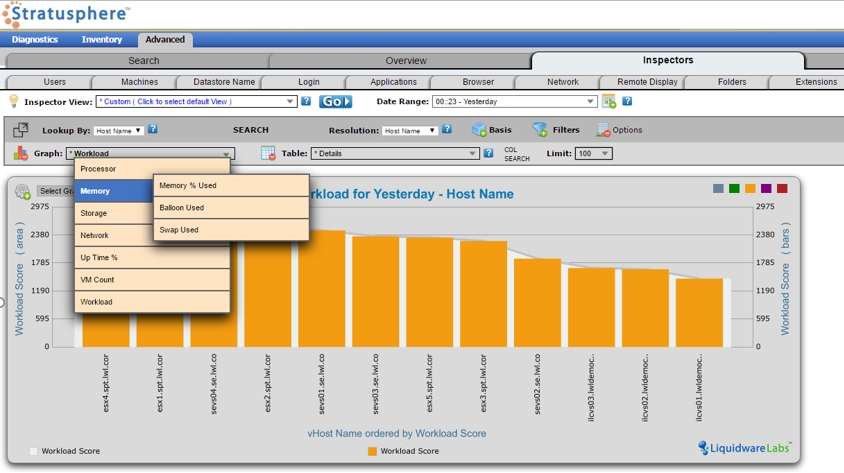This screenshot has width=844, height=473.
Task: Switch to the Advanced tab
Action: 165,40
